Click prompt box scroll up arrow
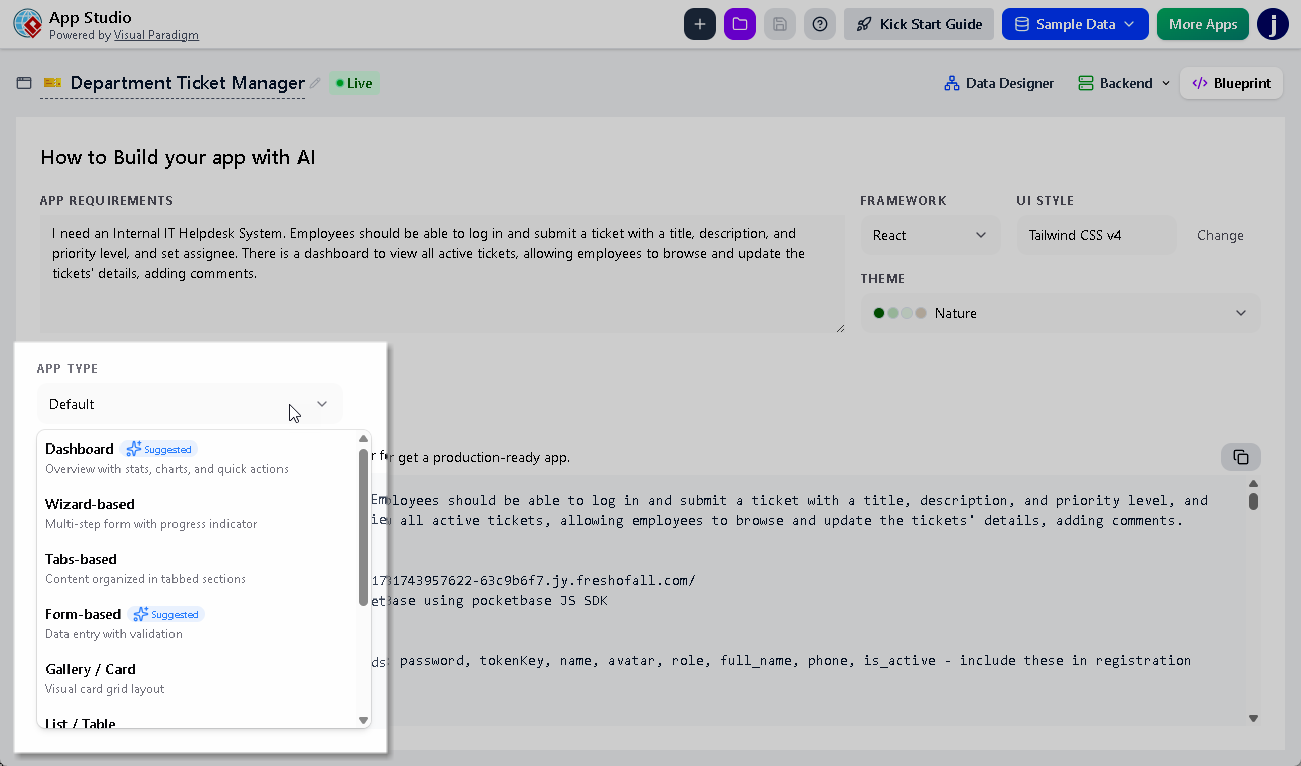 point(1253,484)
